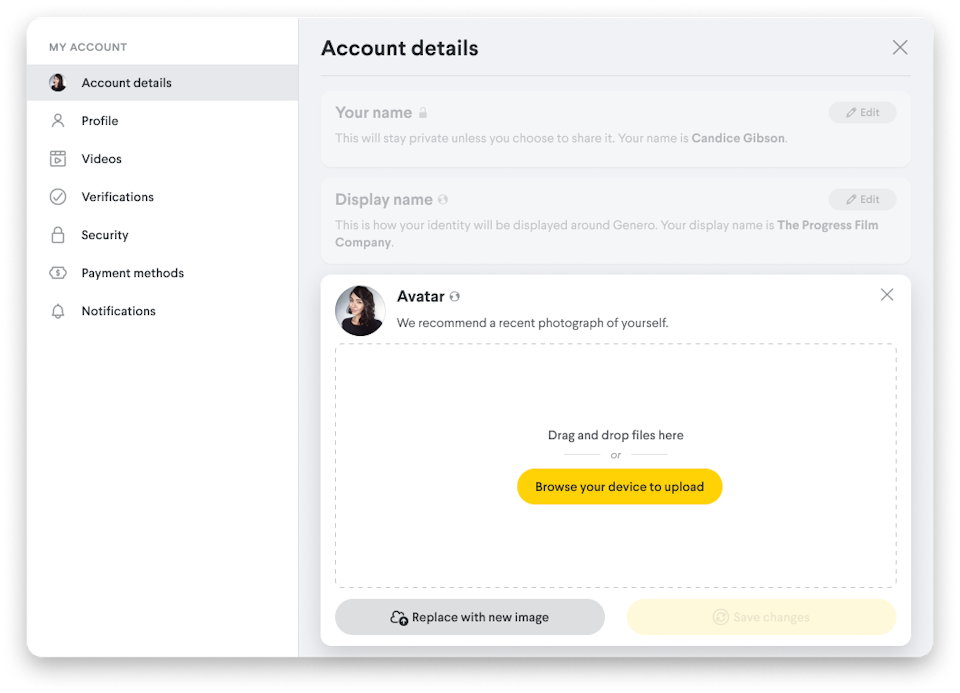The image size is (960, 693).
Task: Select Notifications from the sidebar
Action: pyautogui.click(x=118, y=311)
